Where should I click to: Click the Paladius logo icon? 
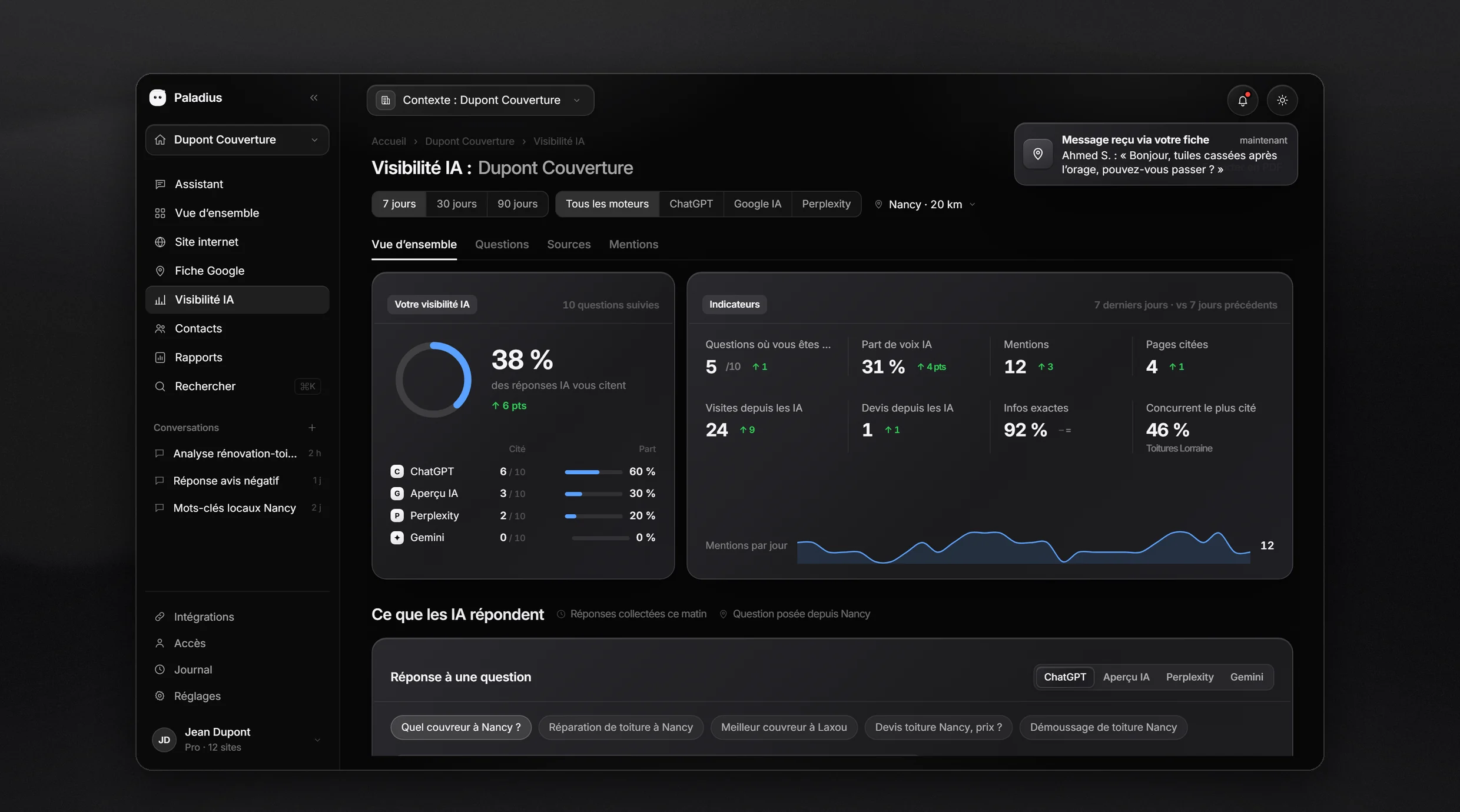[x=158, y=98]
